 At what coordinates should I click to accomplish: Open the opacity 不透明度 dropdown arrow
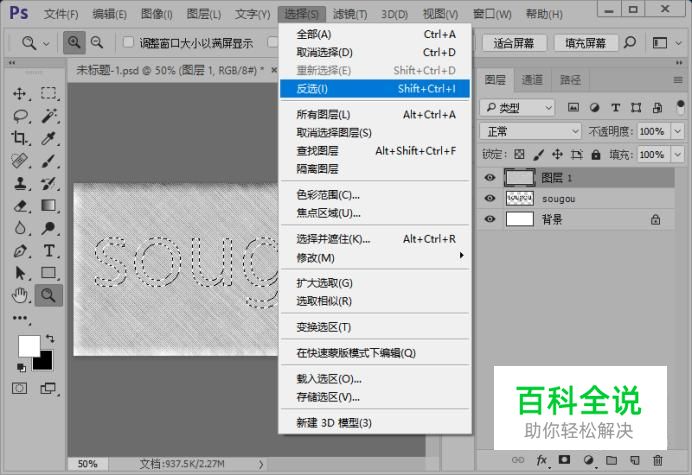click(677, 132)
